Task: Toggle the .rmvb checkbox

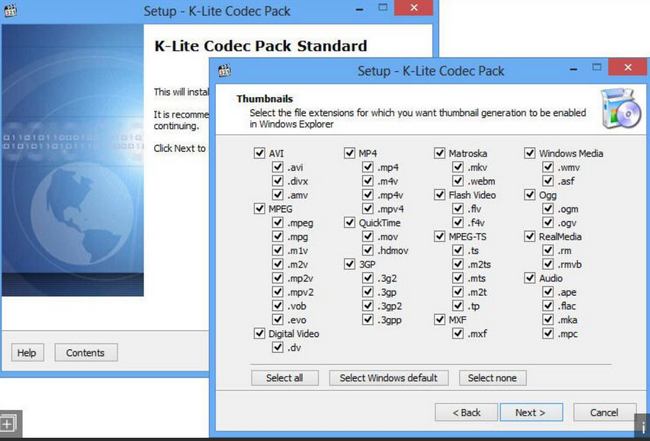Action: point(548,264)
